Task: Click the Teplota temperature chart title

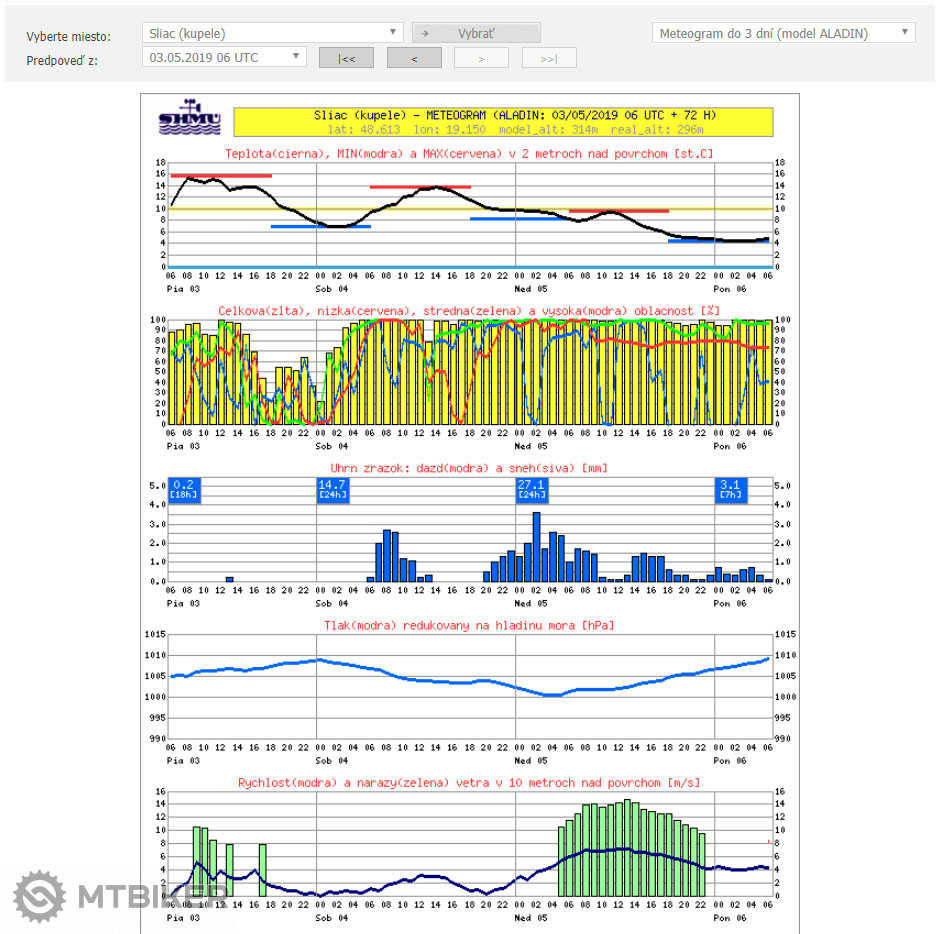Action: (x=468, y=153)
